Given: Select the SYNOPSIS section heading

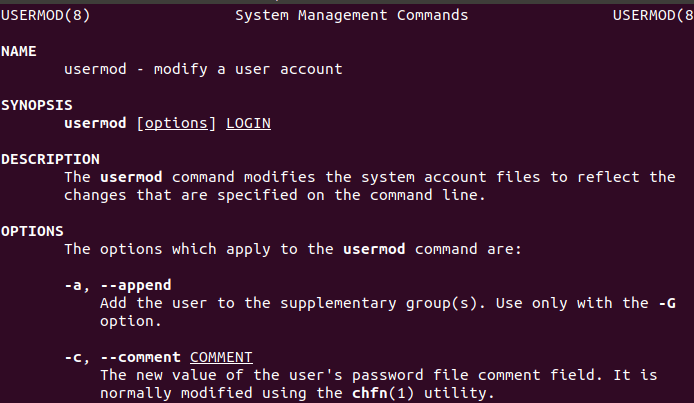Looking at the screenshot, I should [36, 105].
